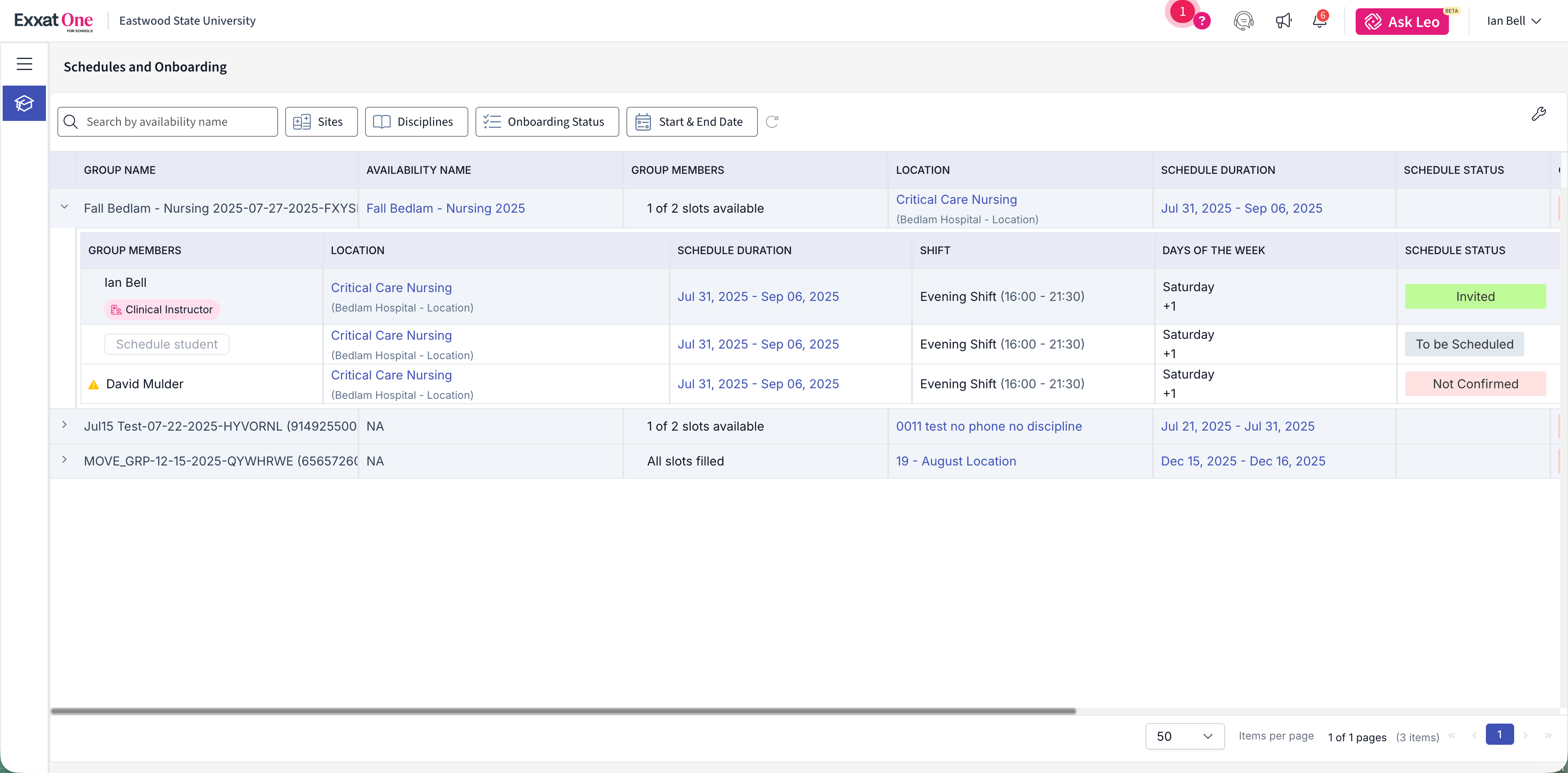Image resolution: width=1568 pixels, height=773 pixels.
Task: Open the Start & End Date filter
Action: coord(691,122)
